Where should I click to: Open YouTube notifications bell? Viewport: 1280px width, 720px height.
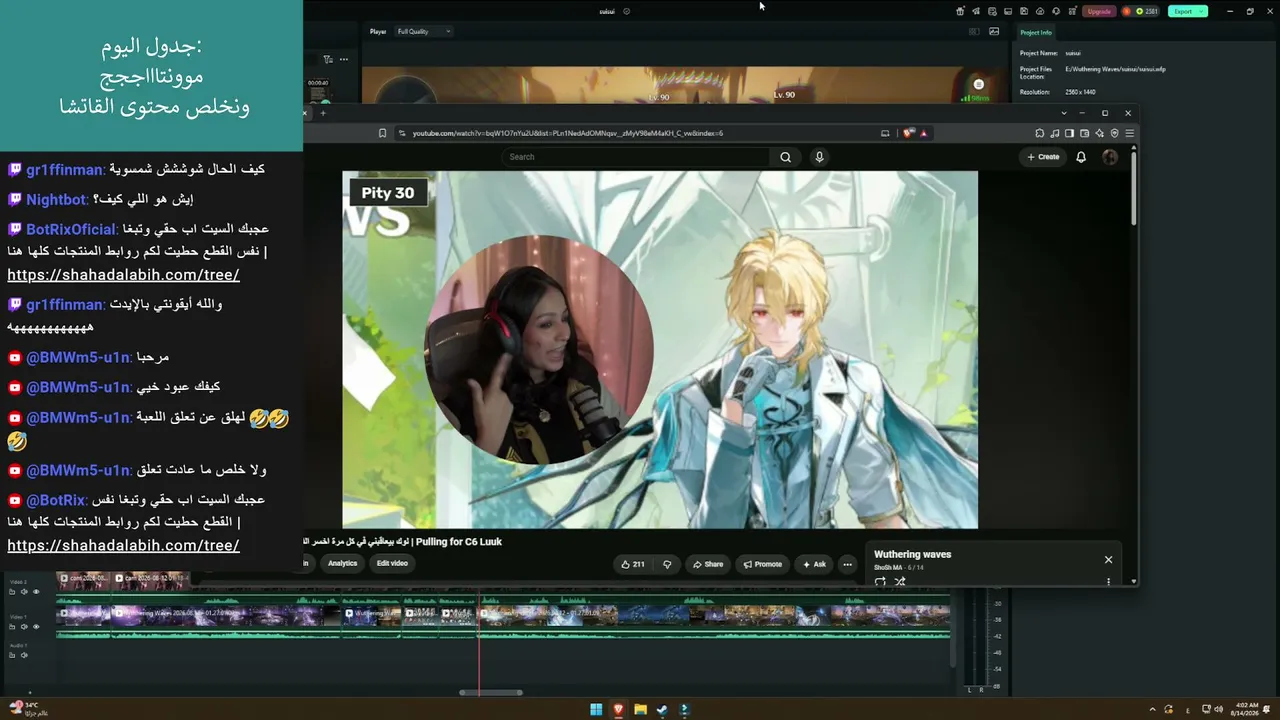1081,157
